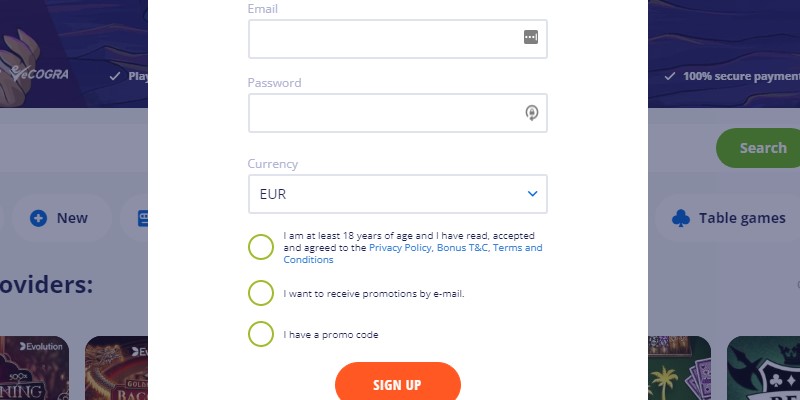The width and height of the screenshot is (800, 400).
Task: Click the blue icon right of New category
Action: click(143, 218)
